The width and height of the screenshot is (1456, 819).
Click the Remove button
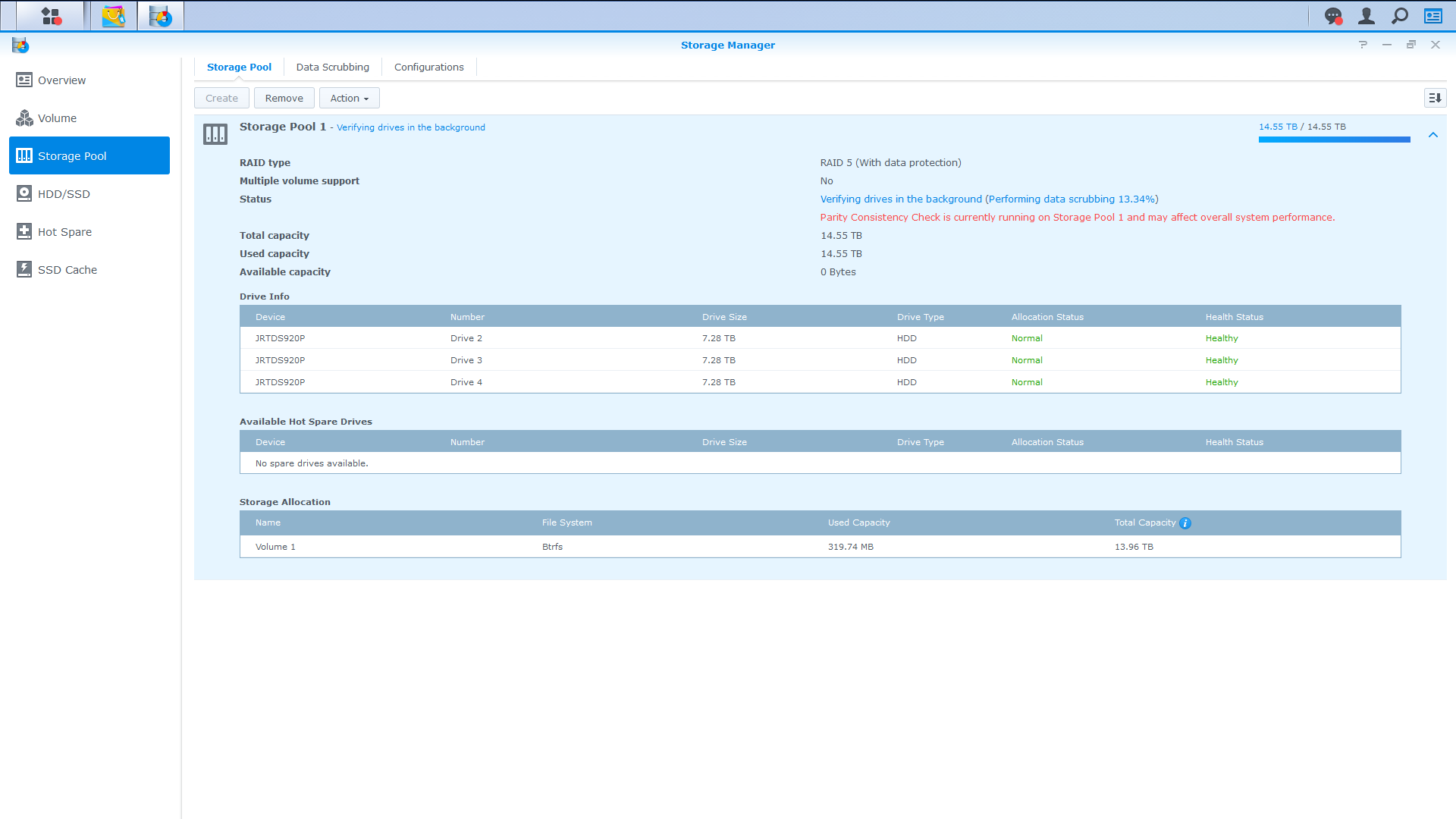click(x=284, y=98)
